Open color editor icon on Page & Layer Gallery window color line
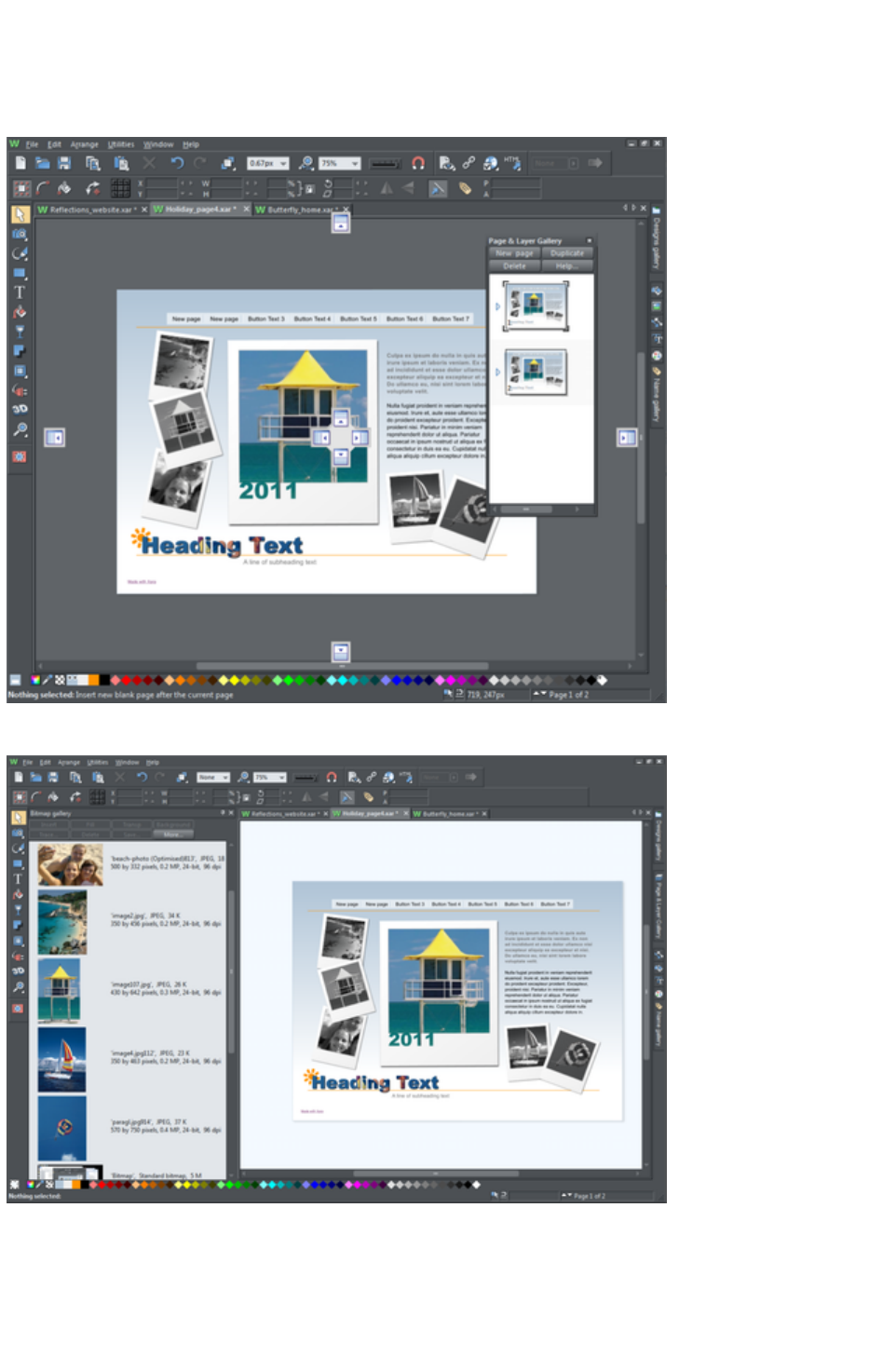Screen dimensions: 896x1357 coord(36,680)
